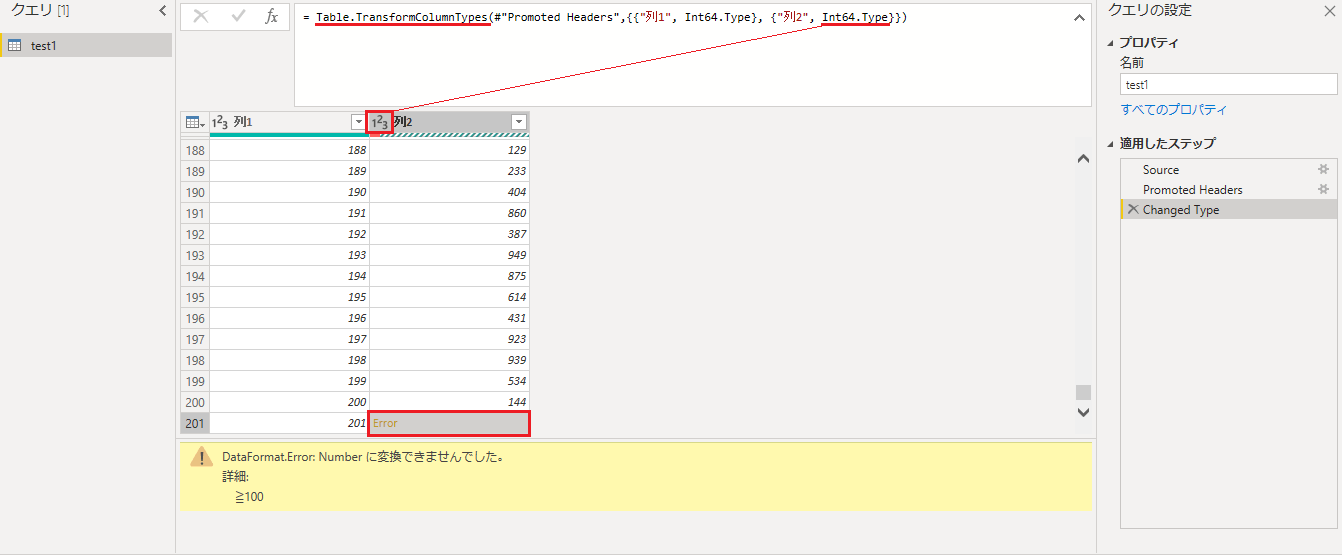Screen dimensions: 1342x555
Task: Click the grid scroll up arrow
Action: coord(1083,159)
